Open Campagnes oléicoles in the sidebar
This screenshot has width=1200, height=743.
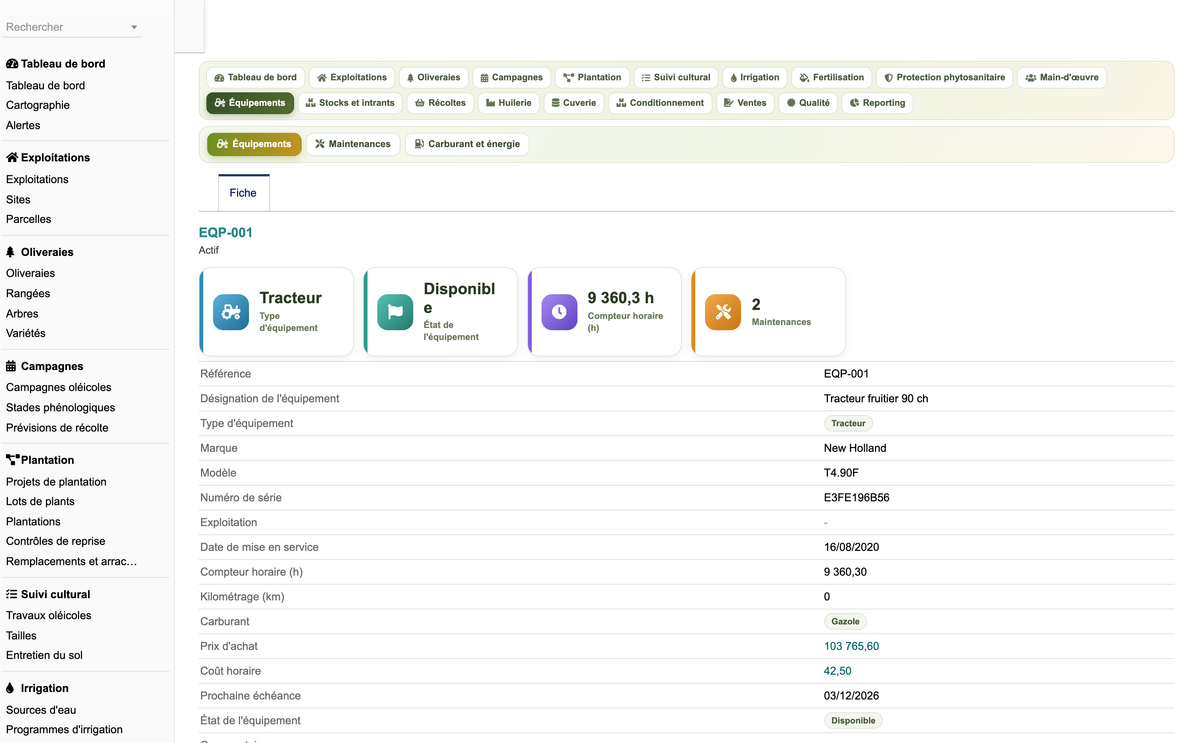pos(59,387)
